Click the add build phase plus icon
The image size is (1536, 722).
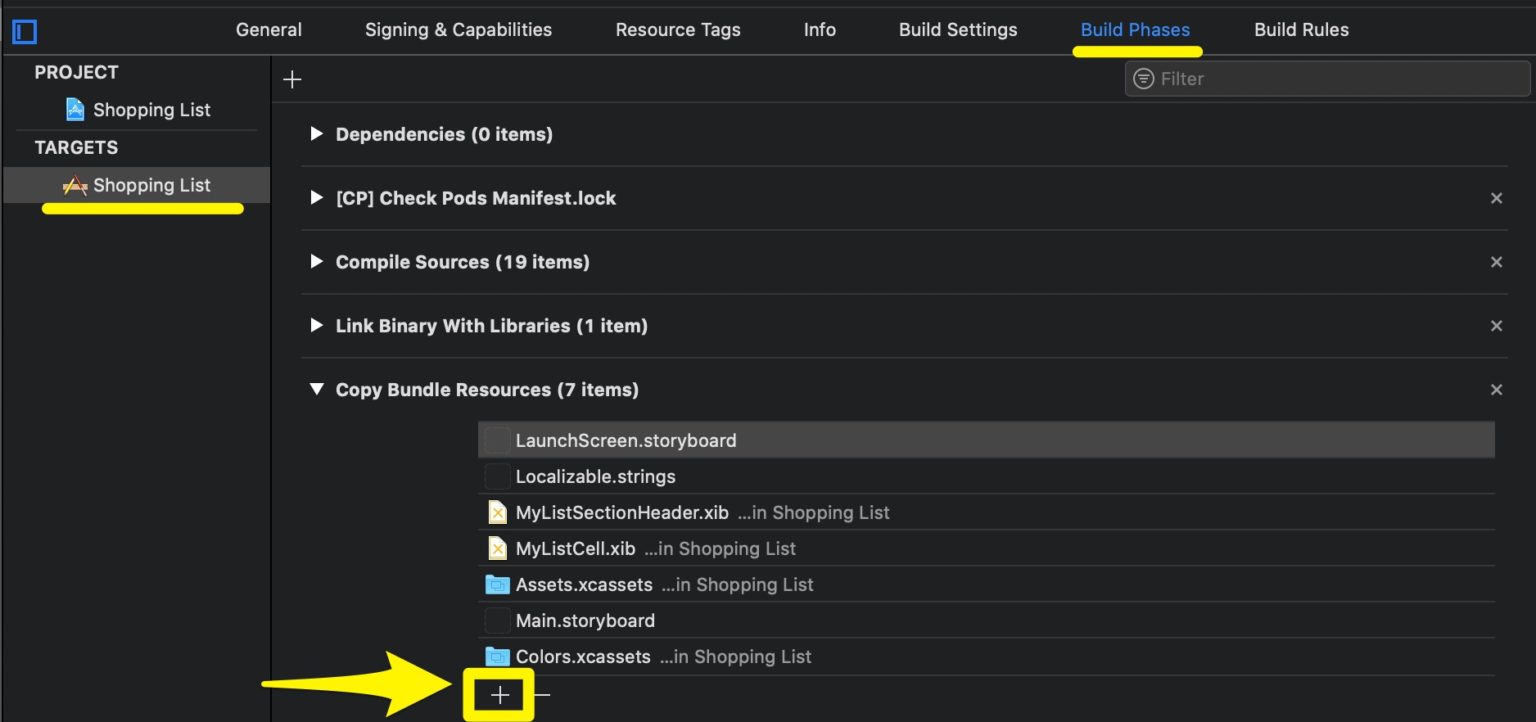292,79
